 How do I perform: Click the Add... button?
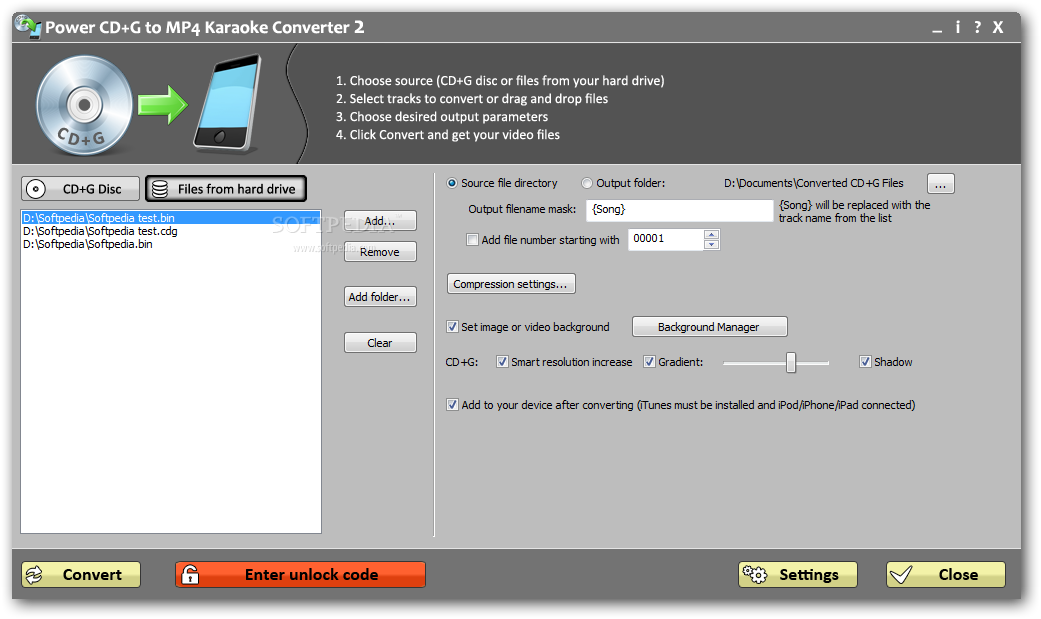tap(380, 221)
